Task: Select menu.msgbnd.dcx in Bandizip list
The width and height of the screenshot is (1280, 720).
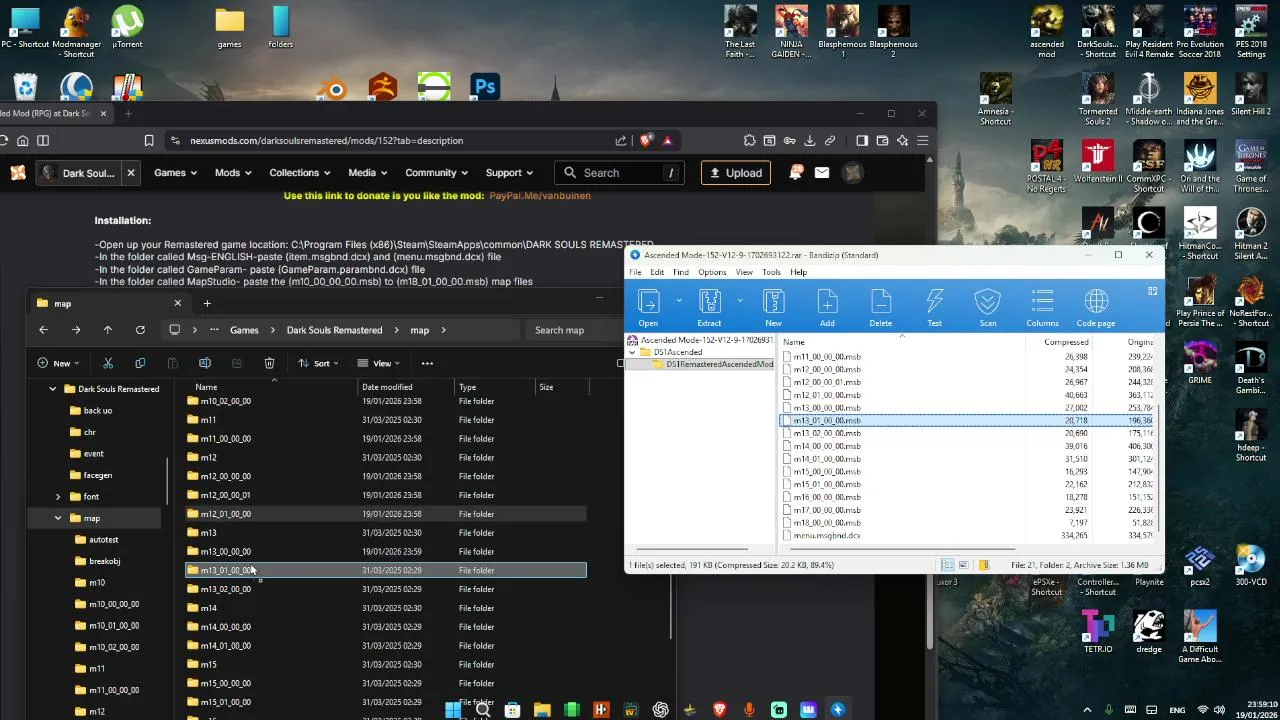Action: [x=827, y=536]
